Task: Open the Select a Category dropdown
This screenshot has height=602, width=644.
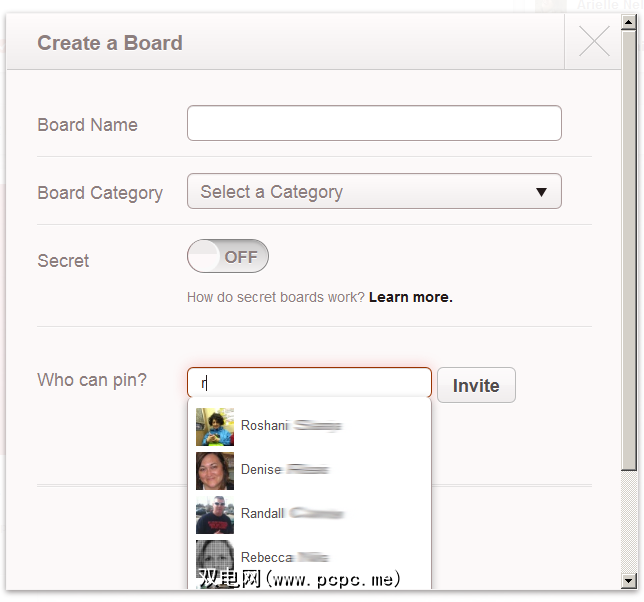Action: (362, 192)
